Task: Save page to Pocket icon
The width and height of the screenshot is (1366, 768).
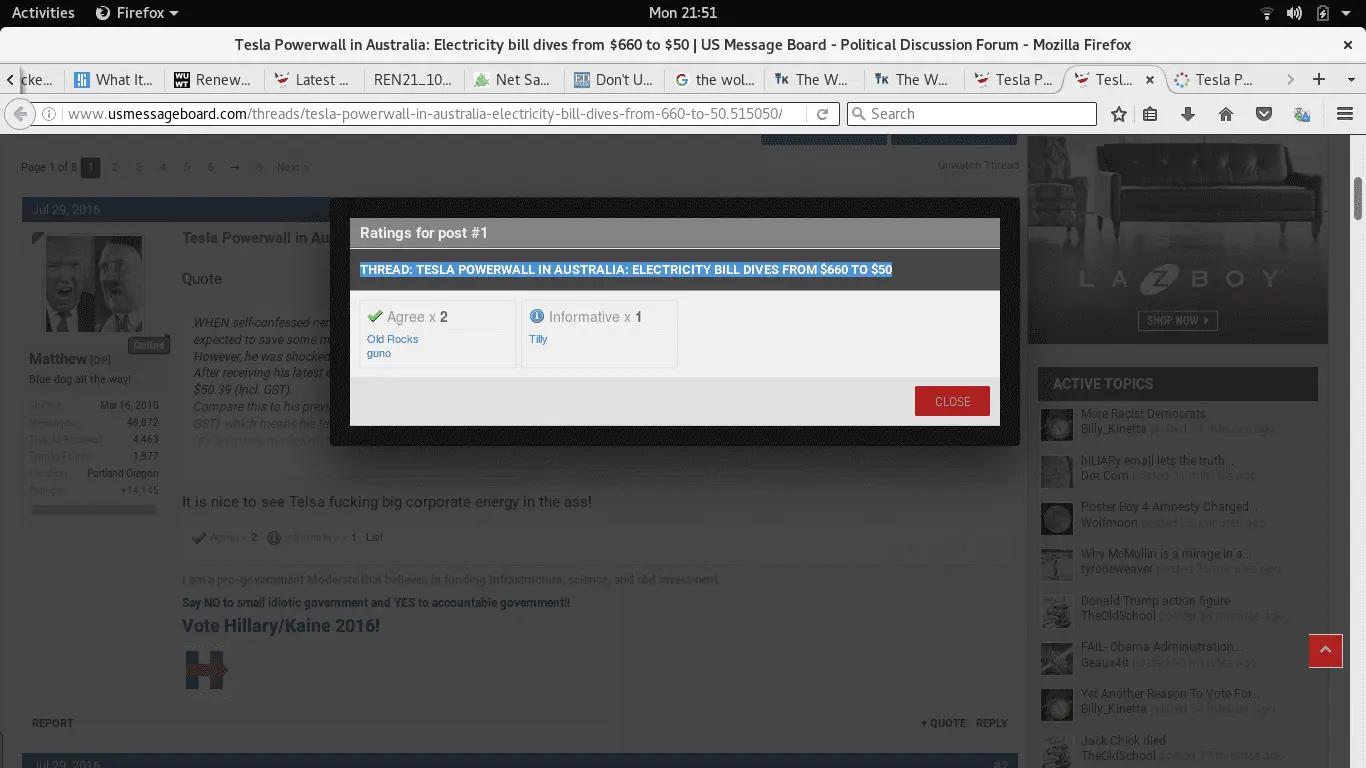Action: (1264, 114)
